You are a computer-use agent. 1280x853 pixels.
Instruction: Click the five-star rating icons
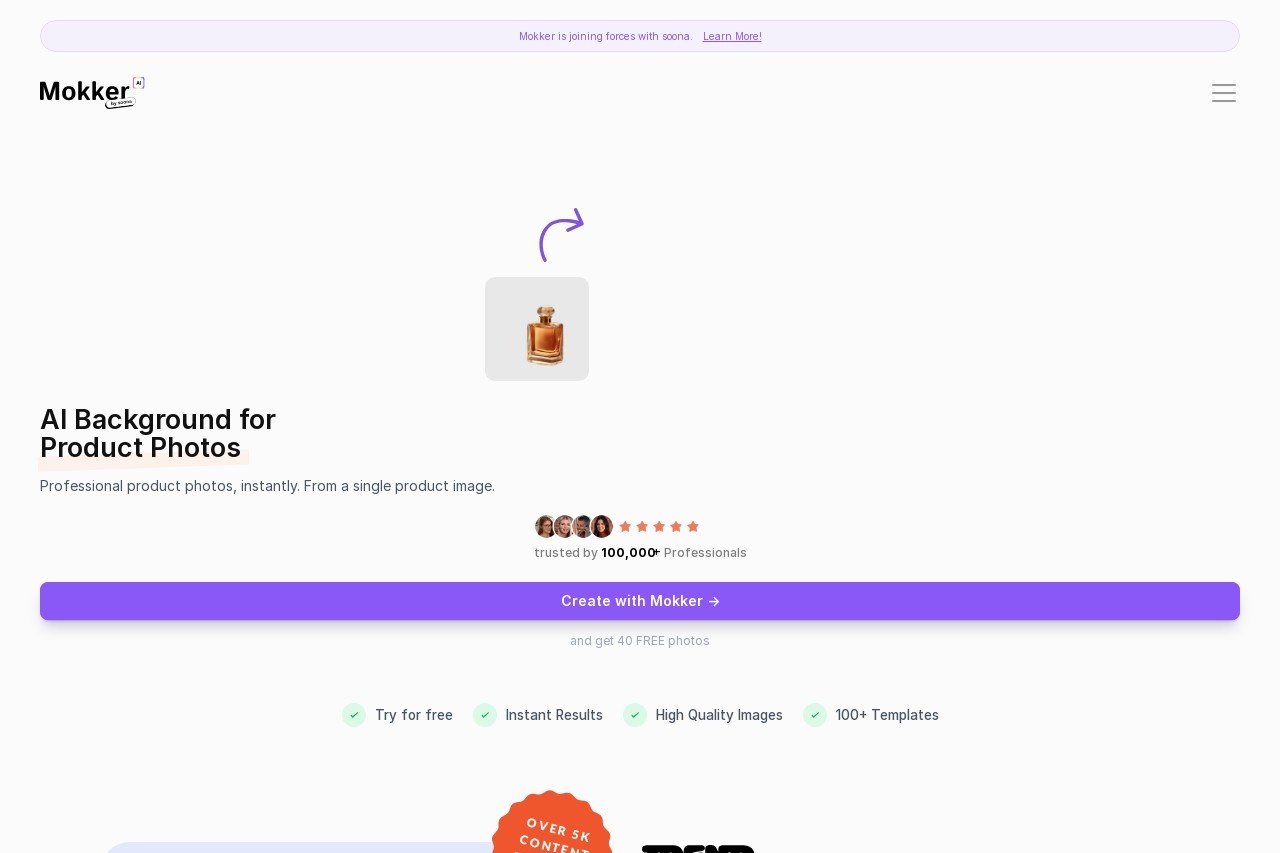pyautogui.click(x=659, y=527)
